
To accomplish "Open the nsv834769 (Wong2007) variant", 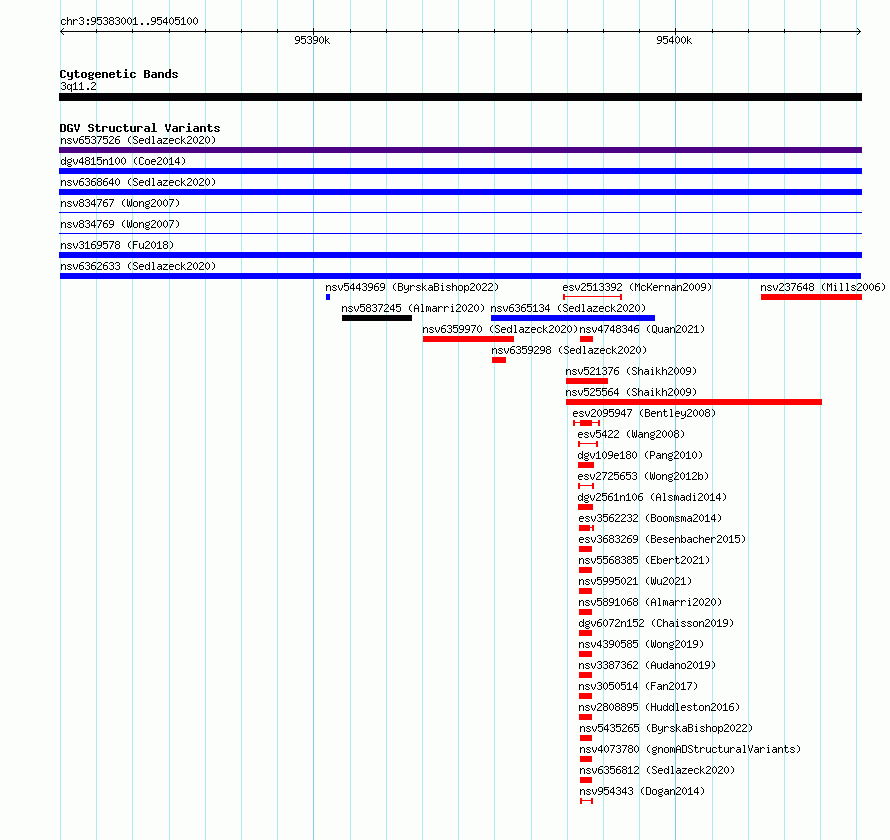I will click(120, 224).
